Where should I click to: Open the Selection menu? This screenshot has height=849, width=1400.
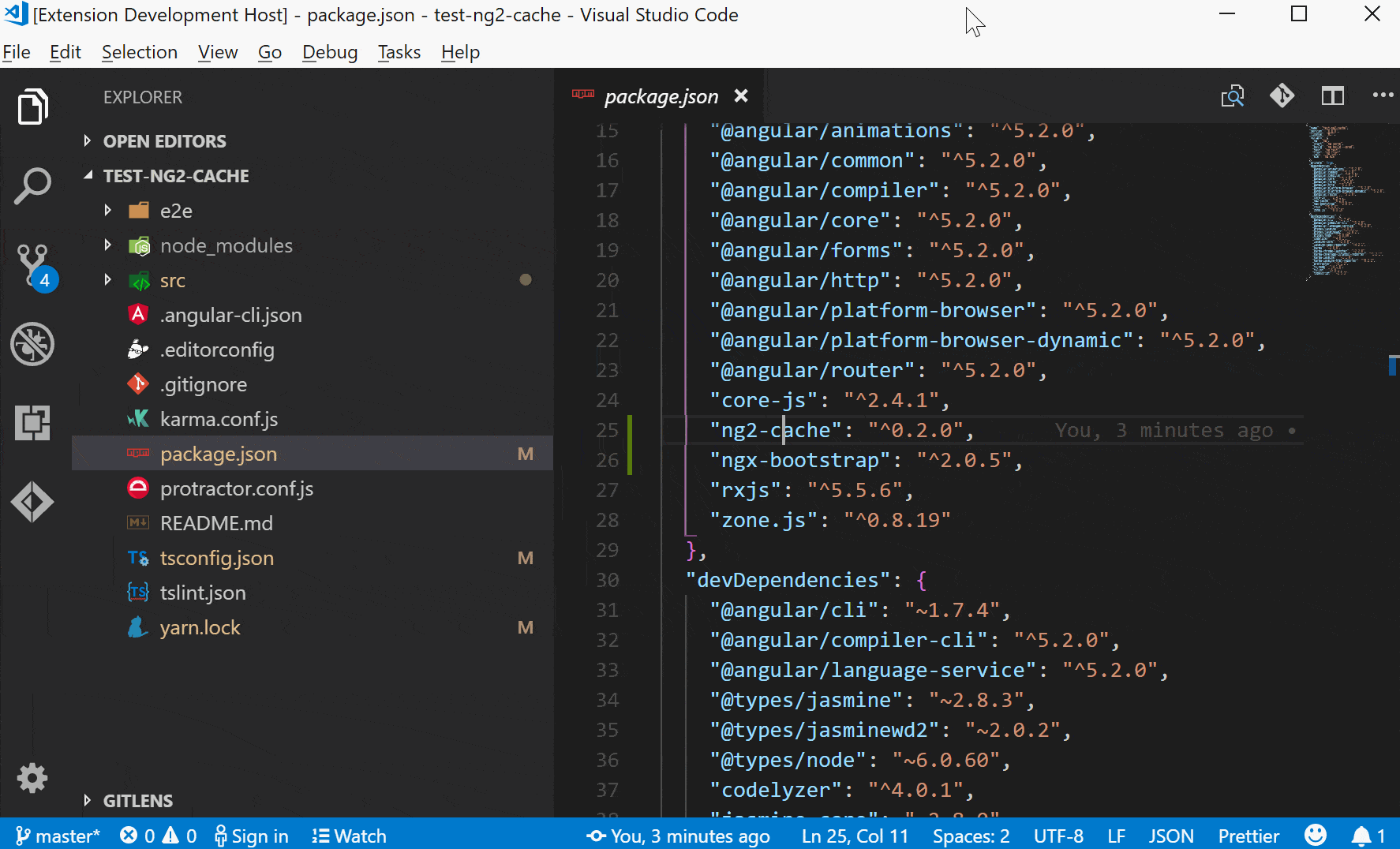(x=140, y=52)
